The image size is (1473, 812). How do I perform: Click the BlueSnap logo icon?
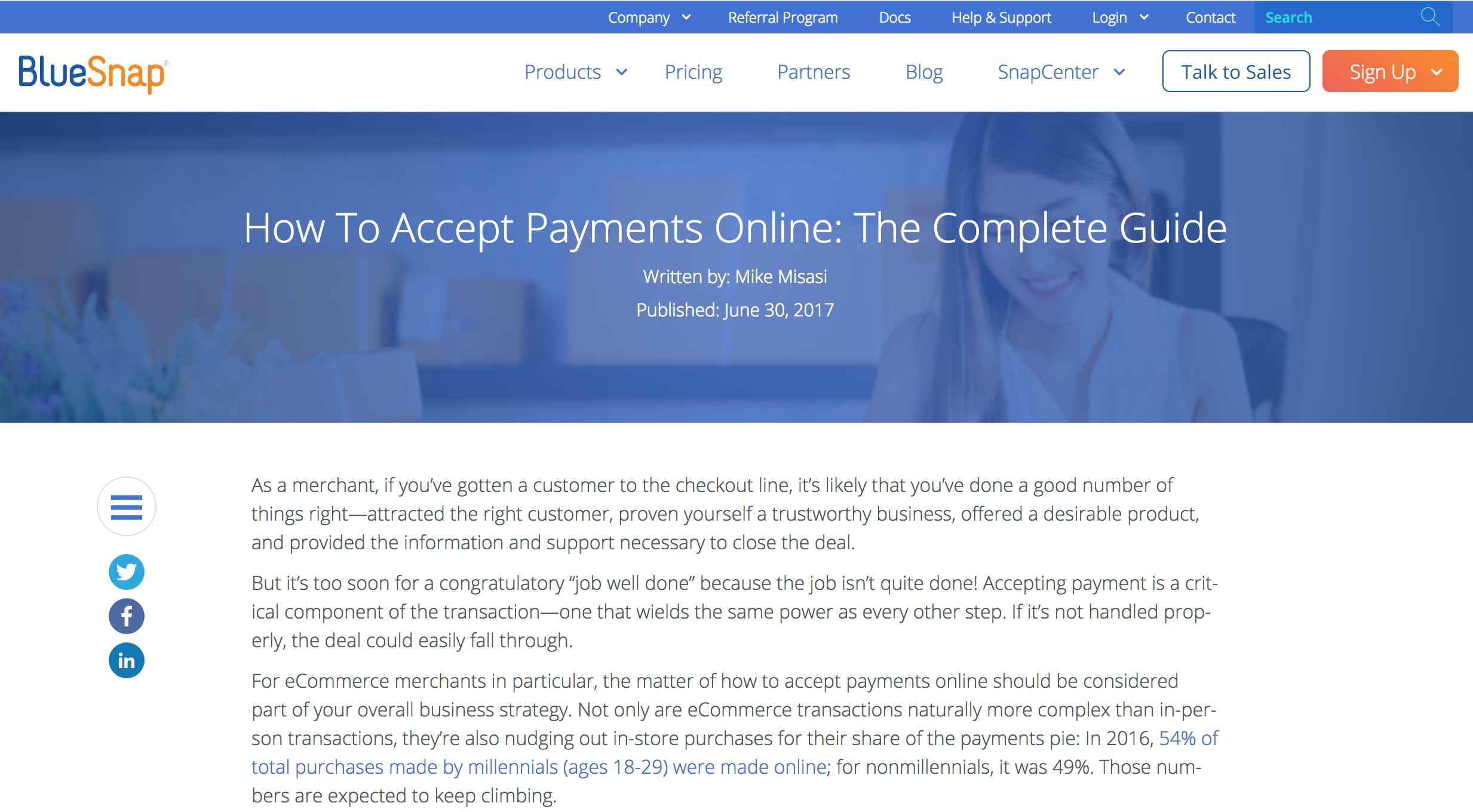pos(91,72)
